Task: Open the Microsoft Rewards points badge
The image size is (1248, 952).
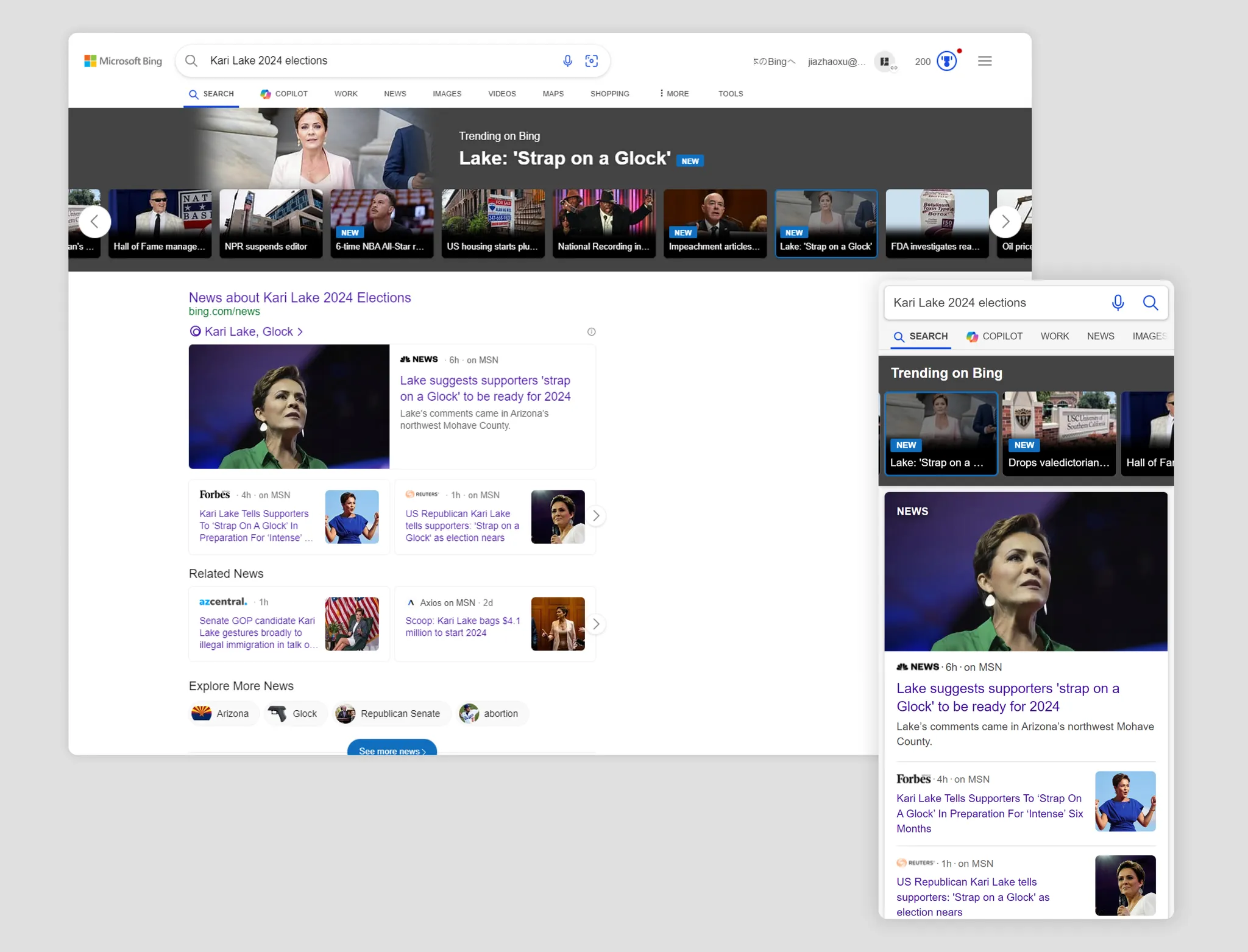Action: pos(946,60)
